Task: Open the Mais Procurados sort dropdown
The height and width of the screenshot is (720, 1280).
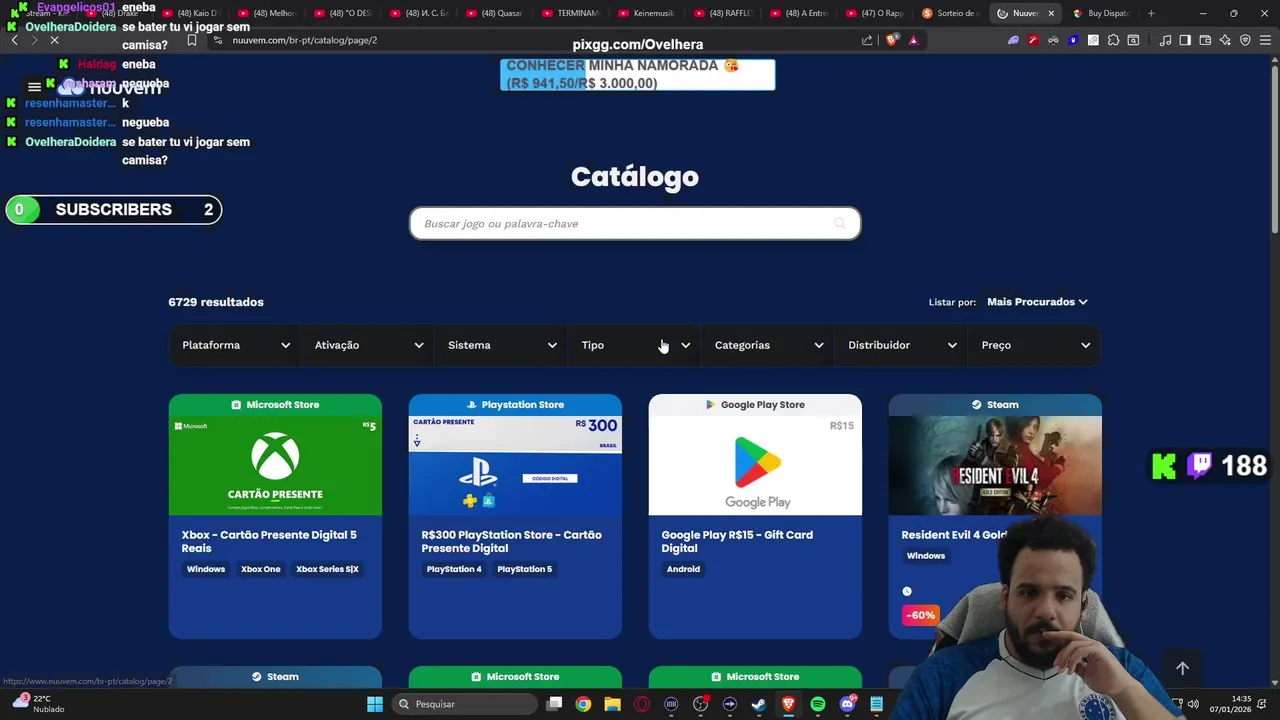Action: (1037, 302)
